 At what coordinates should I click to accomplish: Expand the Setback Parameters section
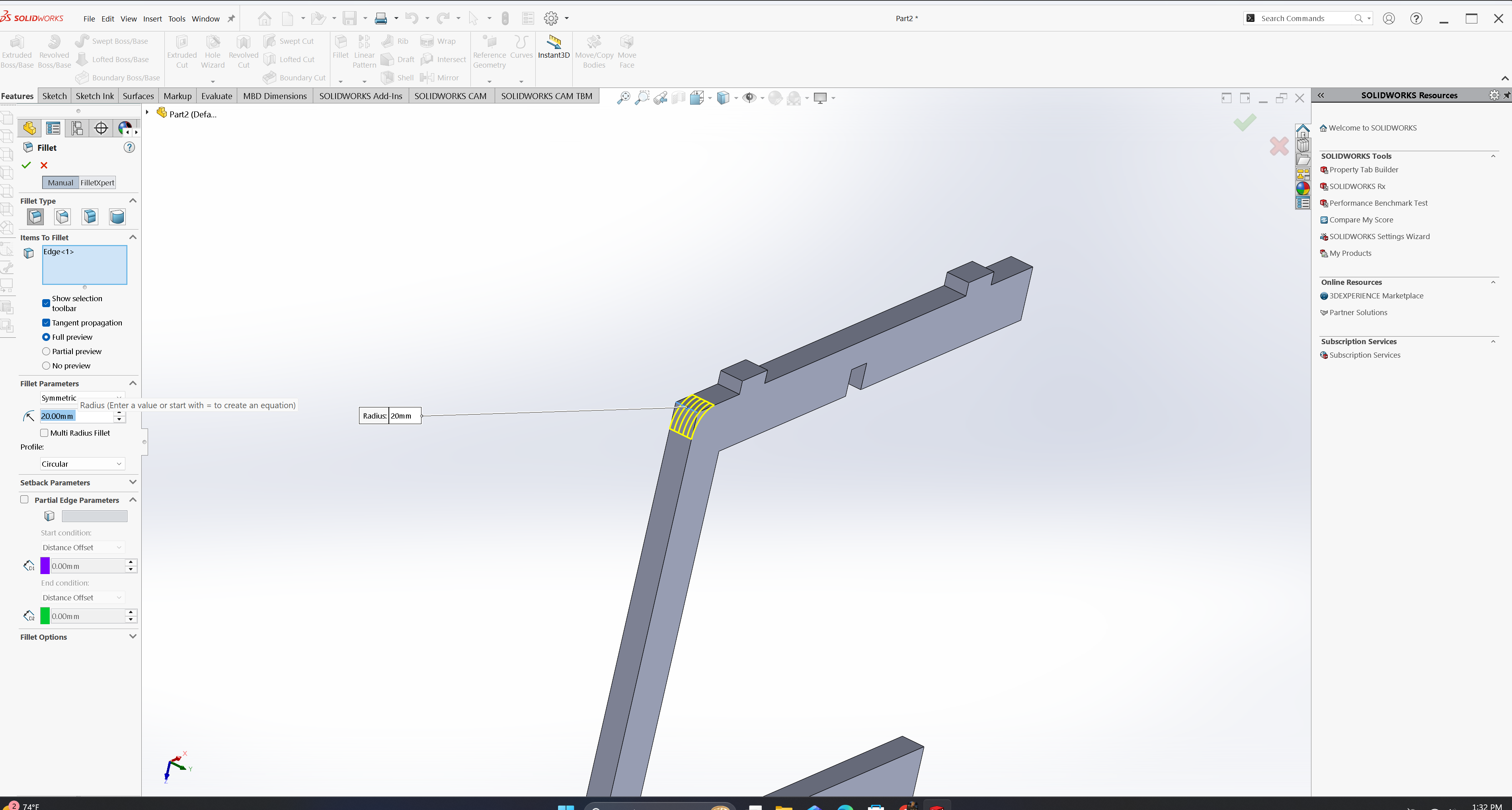[x=133, y=482]
